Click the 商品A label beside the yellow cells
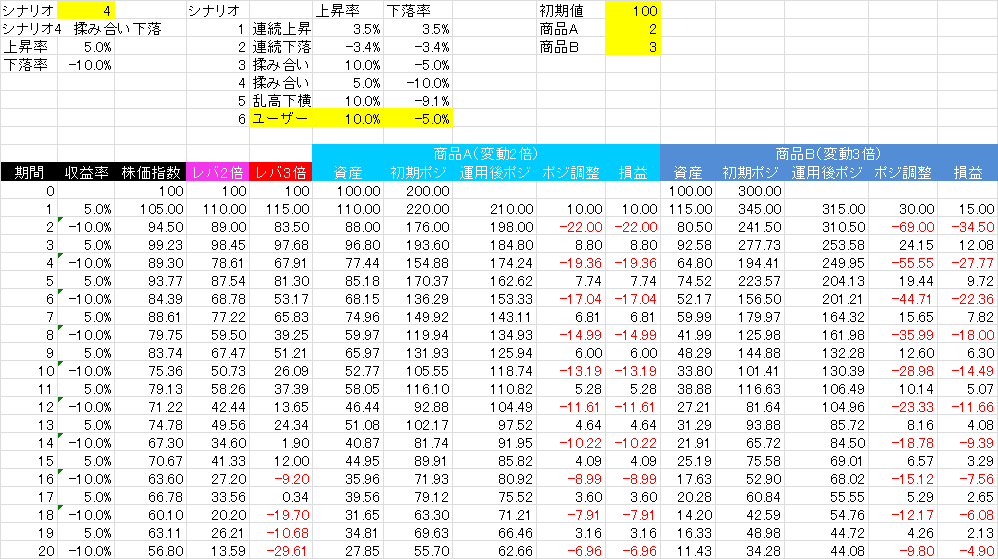Image resolution: width=998 pixels, height=559 pixels. click(571, 29)
